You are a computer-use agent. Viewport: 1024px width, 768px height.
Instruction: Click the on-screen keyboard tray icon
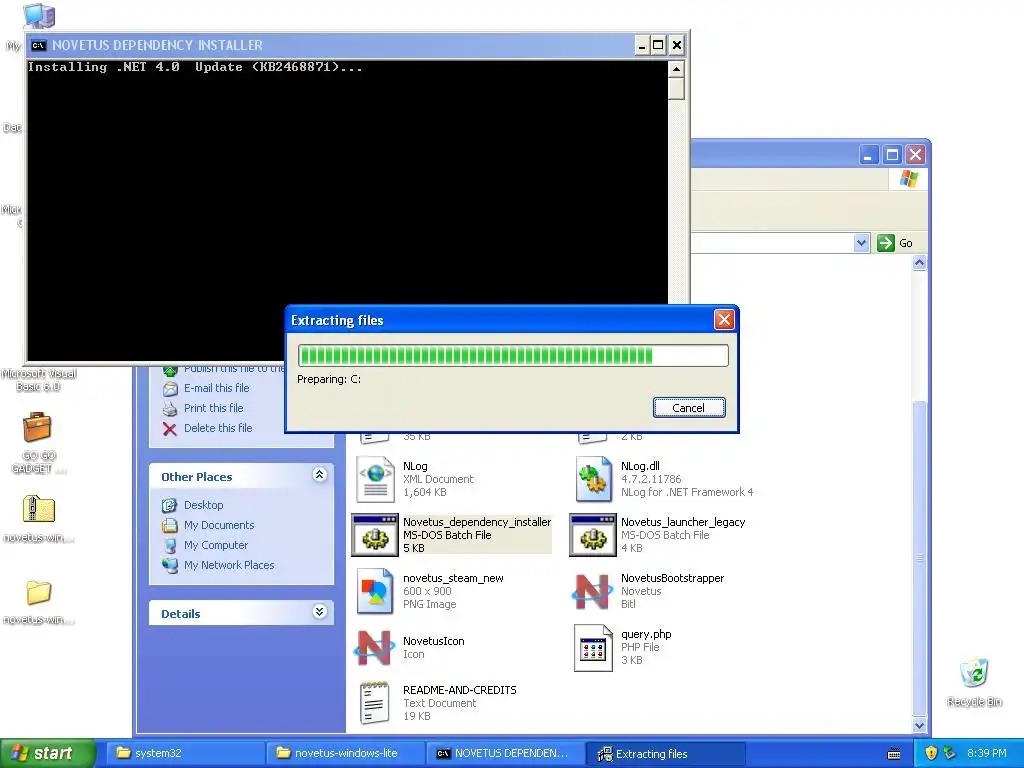894,754
